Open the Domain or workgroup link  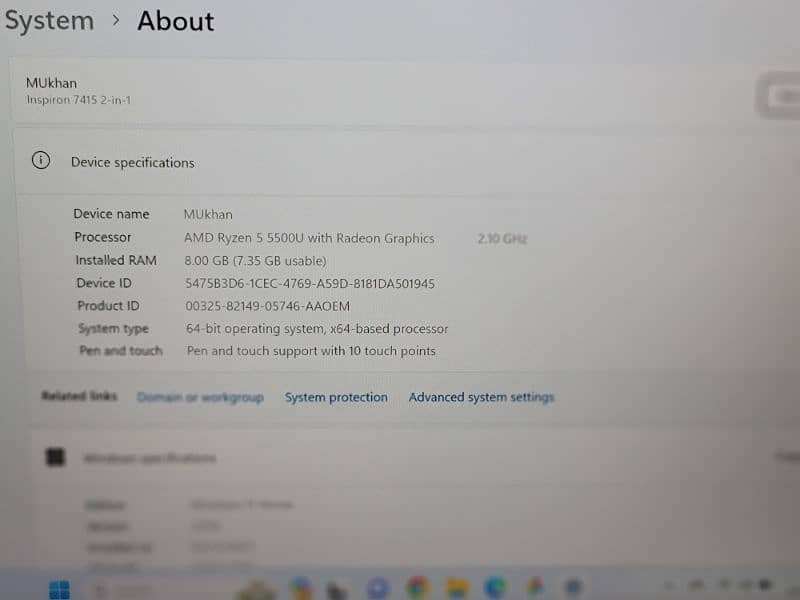[201, 397]
